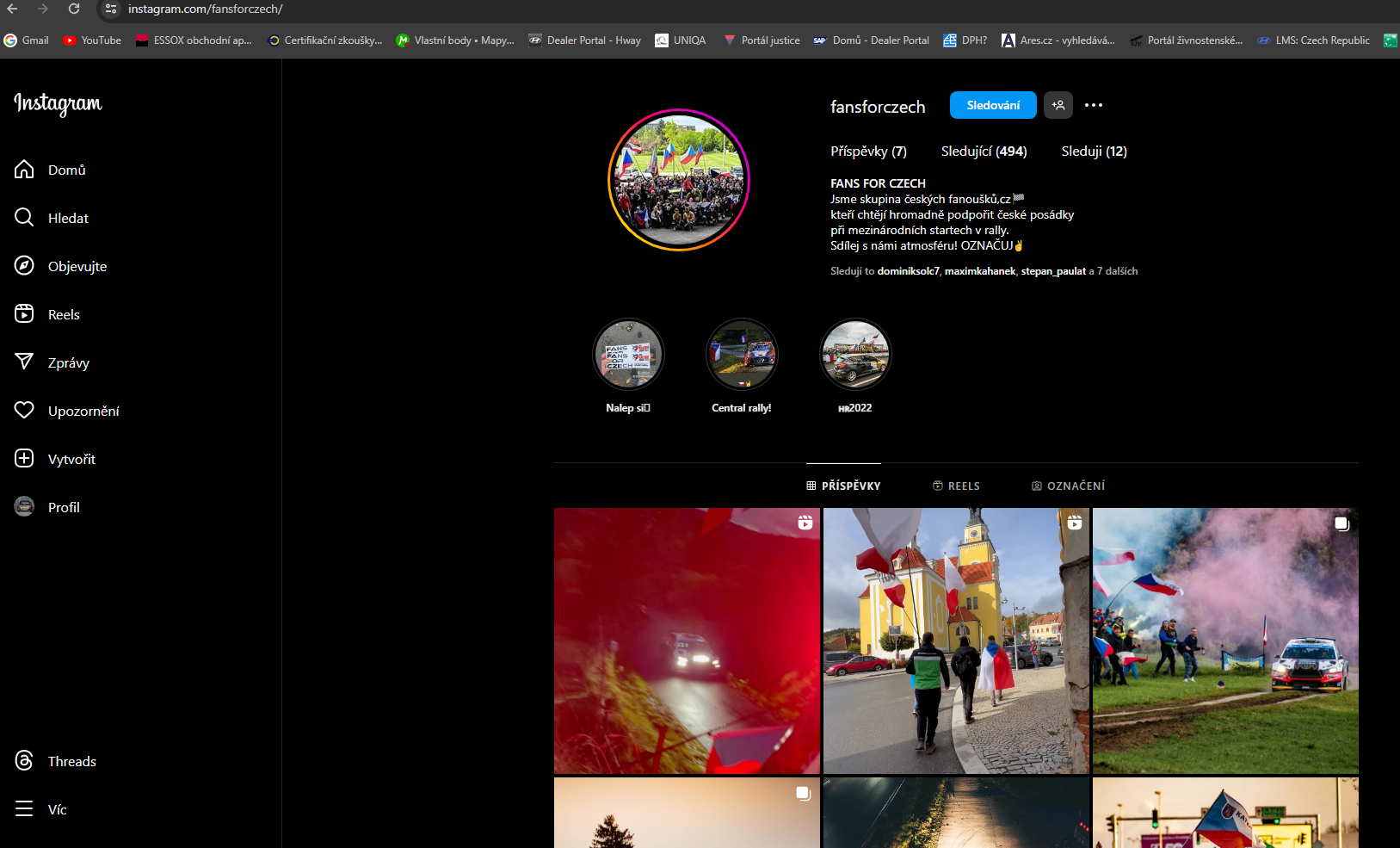Image resolution: width=1400 pixels, height=848 pixels.
Task: Open the Ares.cz bookmark
Action: pyautogui.click(x=1058, y=40)
